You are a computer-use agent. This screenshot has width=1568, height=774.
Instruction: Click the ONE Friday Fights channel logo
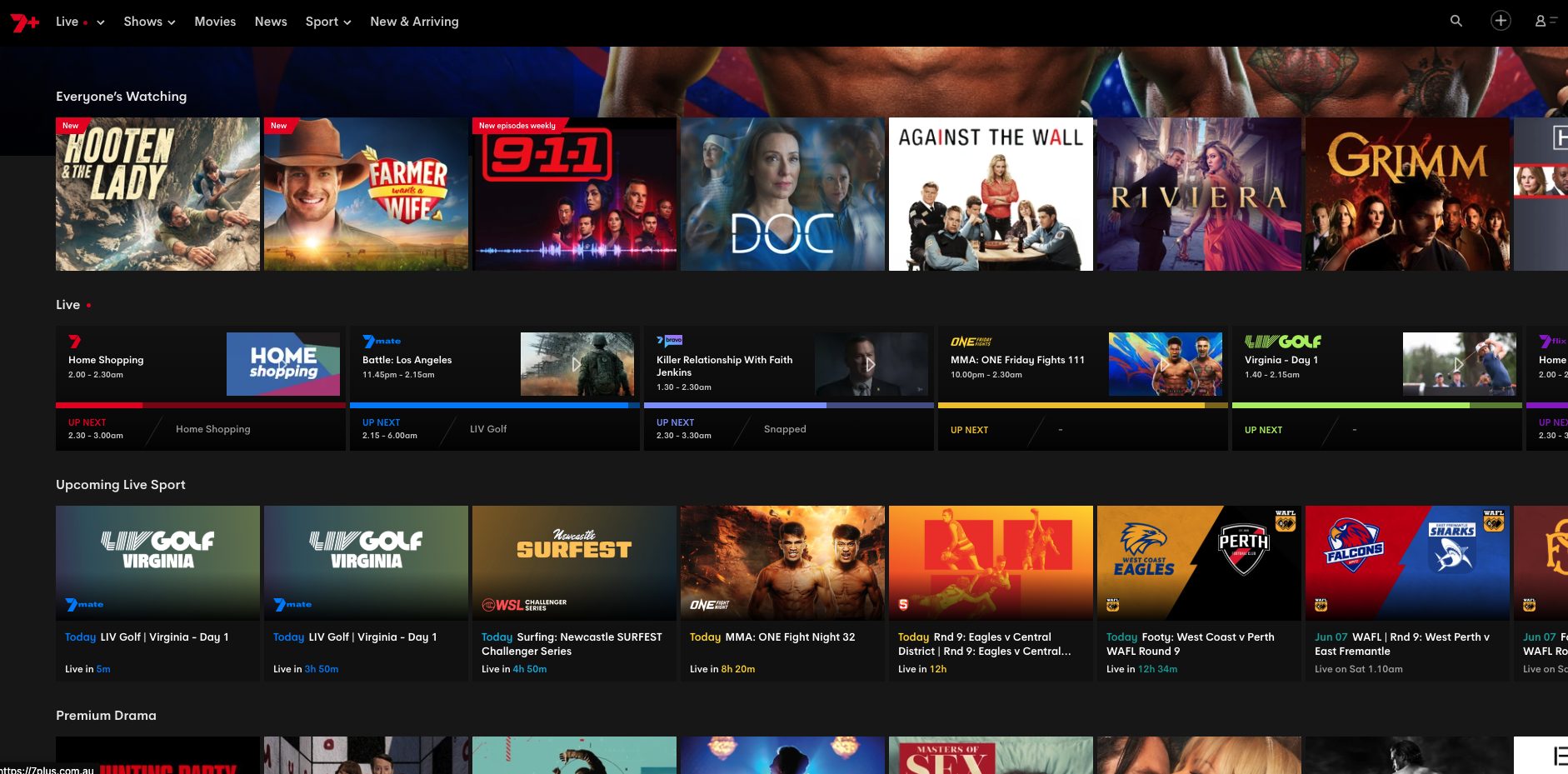pyautogui.click(x=971, y=342)
